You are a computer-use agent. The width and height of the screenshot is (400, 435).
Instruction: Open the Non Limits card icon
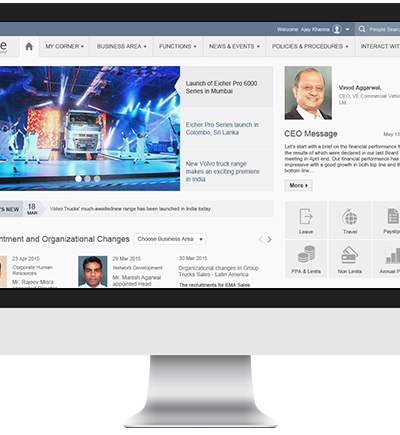click(x=349, y=255)
